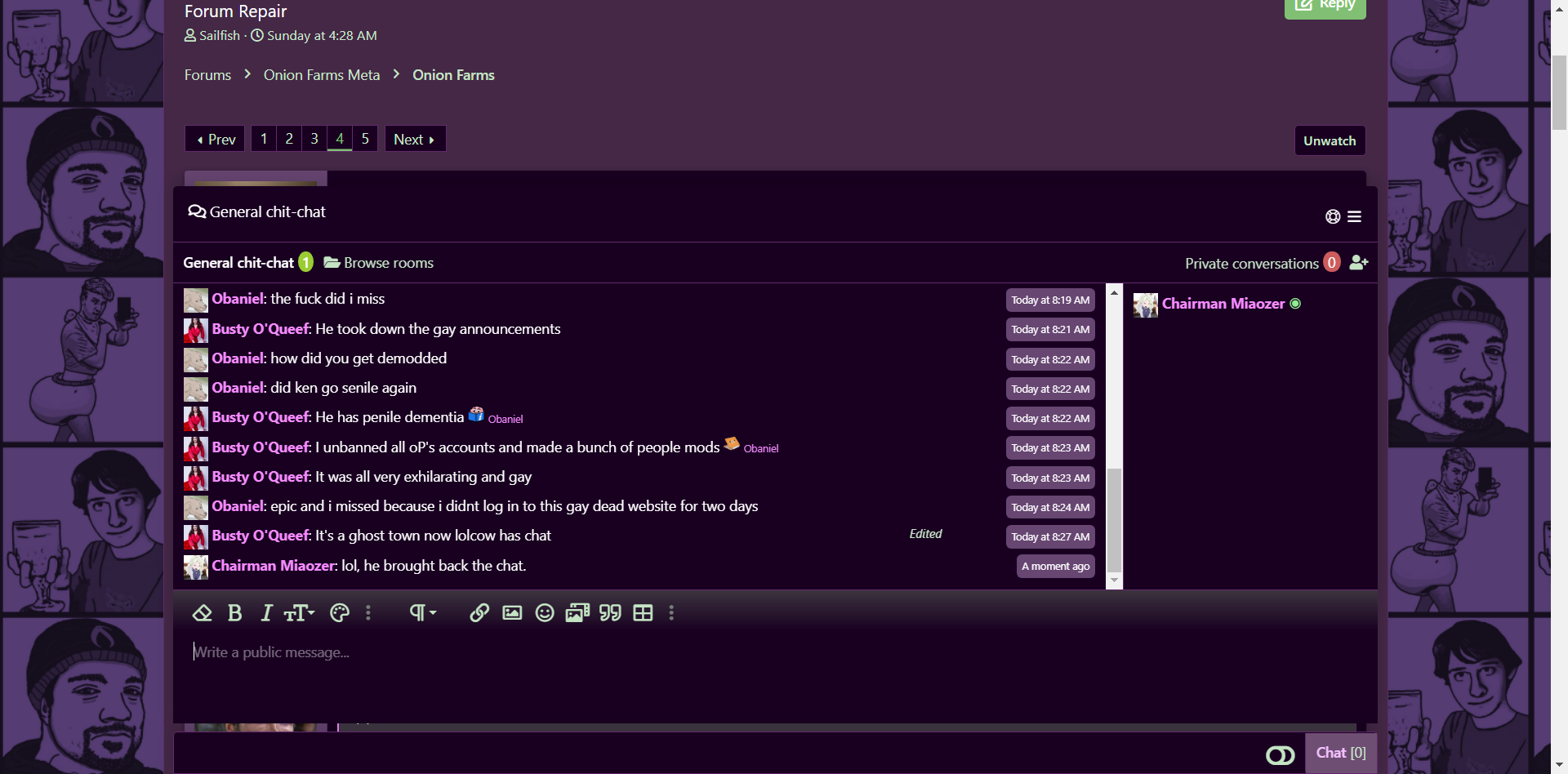This screenshot has width=1568, height=774.
Task: Click Chairman Miaozer name in last message
Action: coord(273,566)
